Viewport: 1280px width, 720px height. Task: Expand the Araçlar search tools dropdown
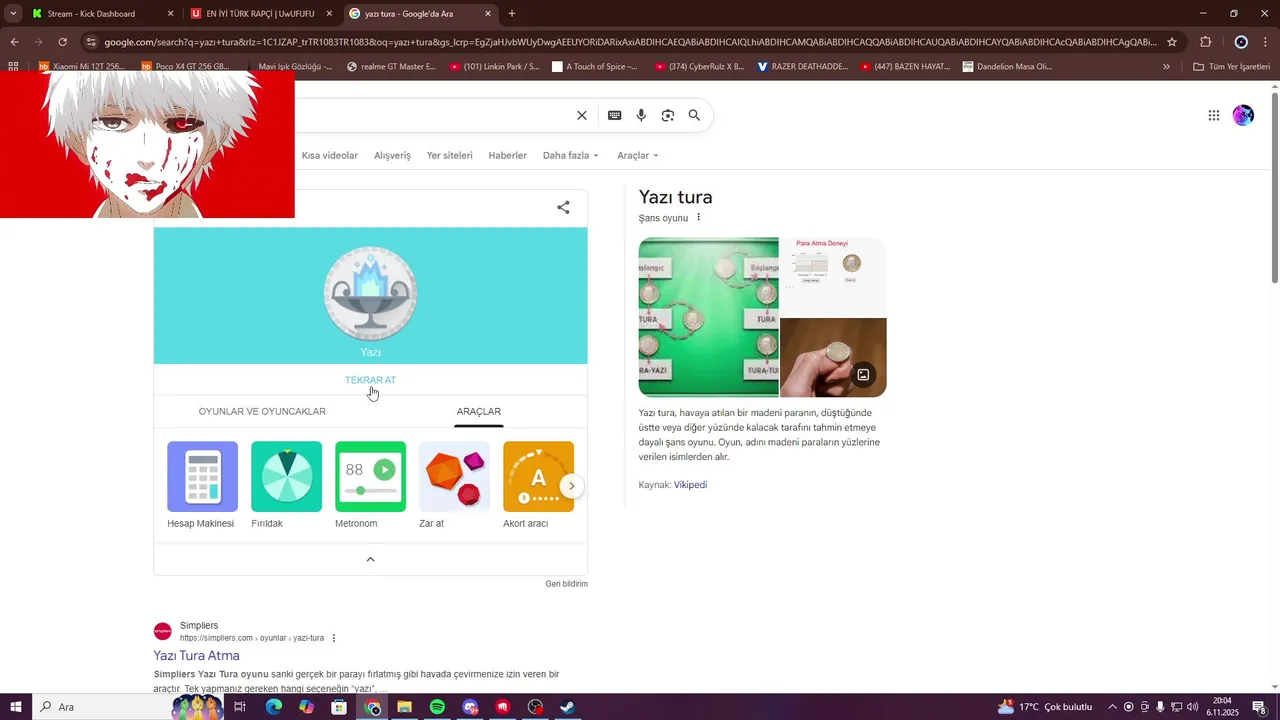638,155
